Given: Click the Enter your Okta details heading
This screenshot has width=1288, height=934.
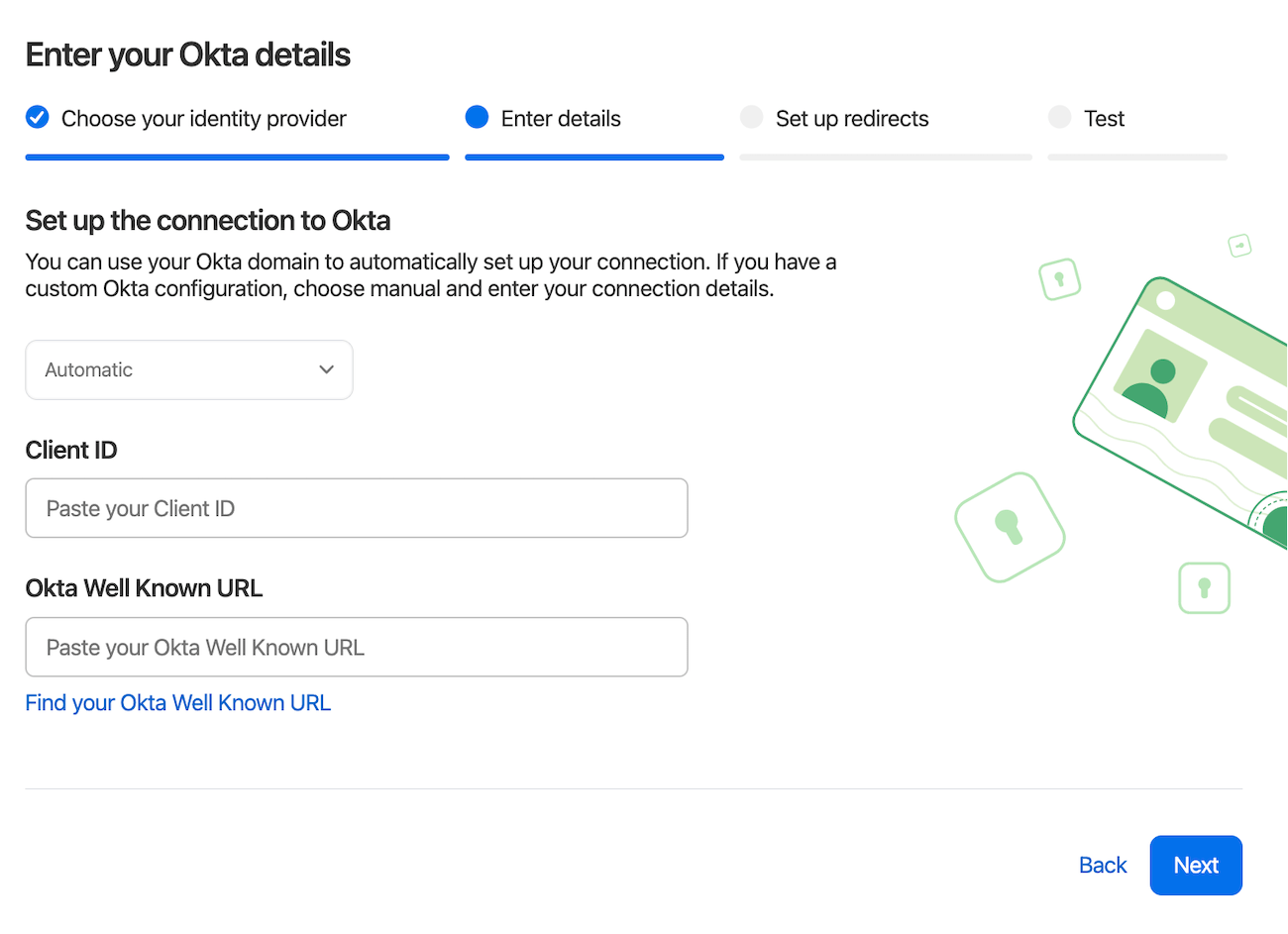Looking at the screenshot, I should tap(187, 54).
